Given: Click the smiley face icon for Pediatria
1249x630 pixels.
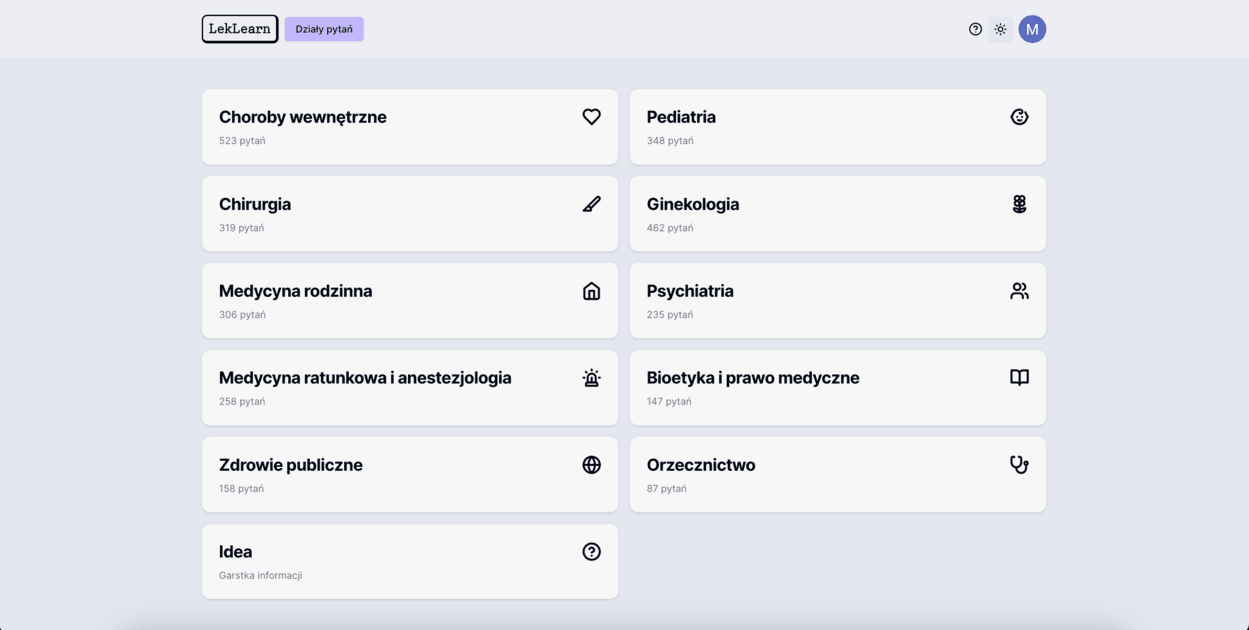Looking at the screenshot, I should point(1018,116).
